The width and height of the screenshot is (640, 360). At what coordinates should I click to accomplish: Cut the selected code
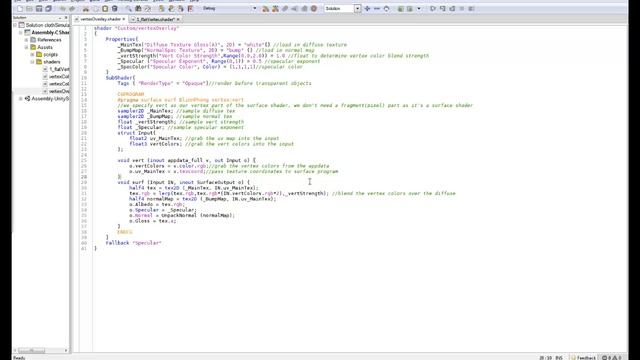[x=86, y=9]
